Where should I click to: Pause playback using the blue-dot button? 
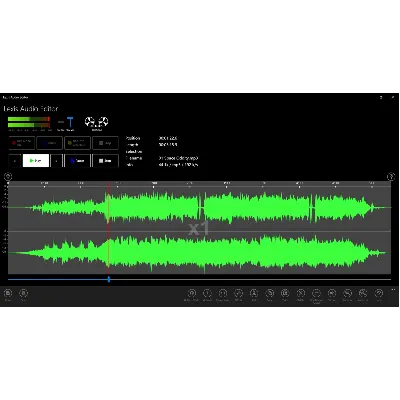pos(77,161)
